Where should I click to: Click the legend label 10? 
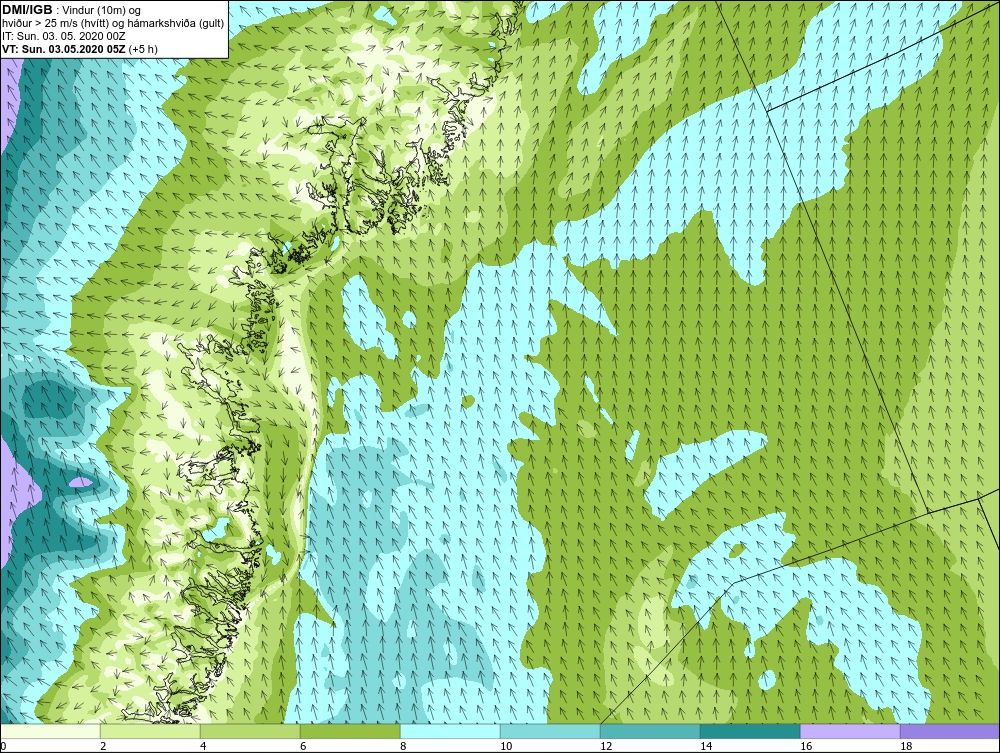pyautogui.click(x=506, y=746)
